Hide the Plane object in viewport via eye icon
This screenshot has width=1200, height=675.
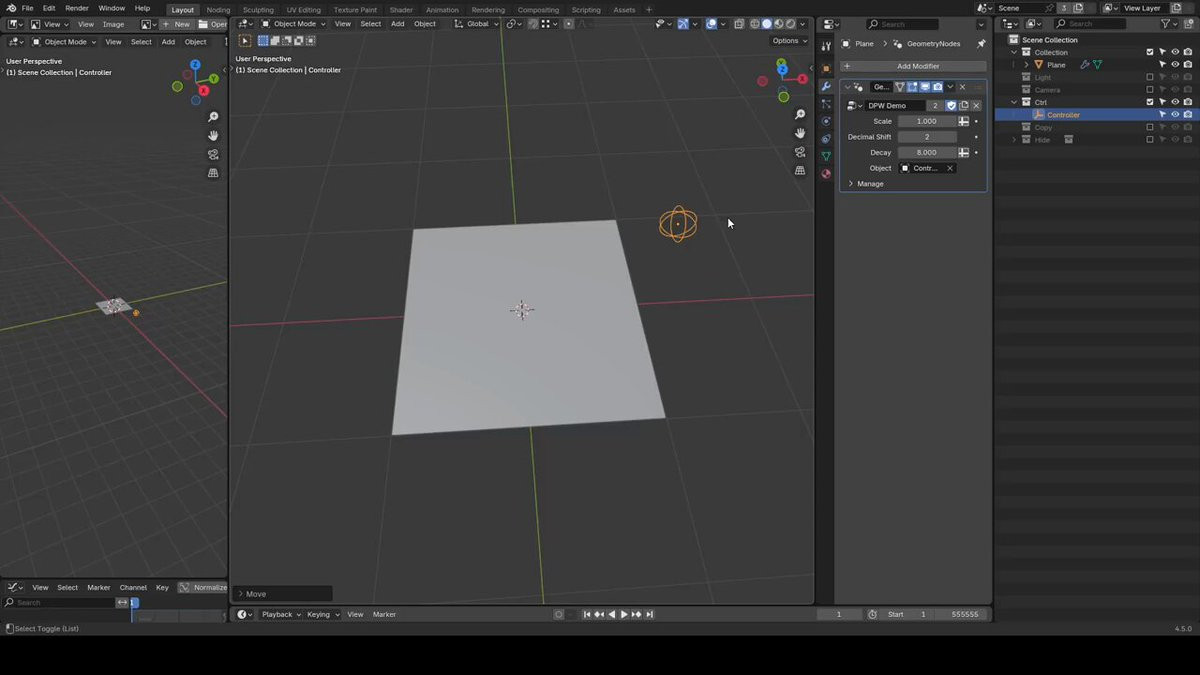coord(1175,65)
